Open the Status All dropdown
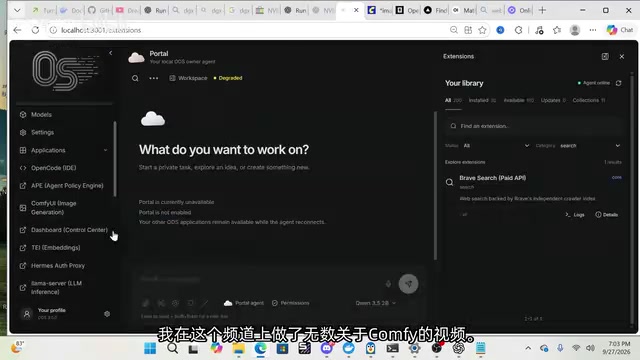The height and width of the screenshot is (360, 640). (x=496, y=146)
